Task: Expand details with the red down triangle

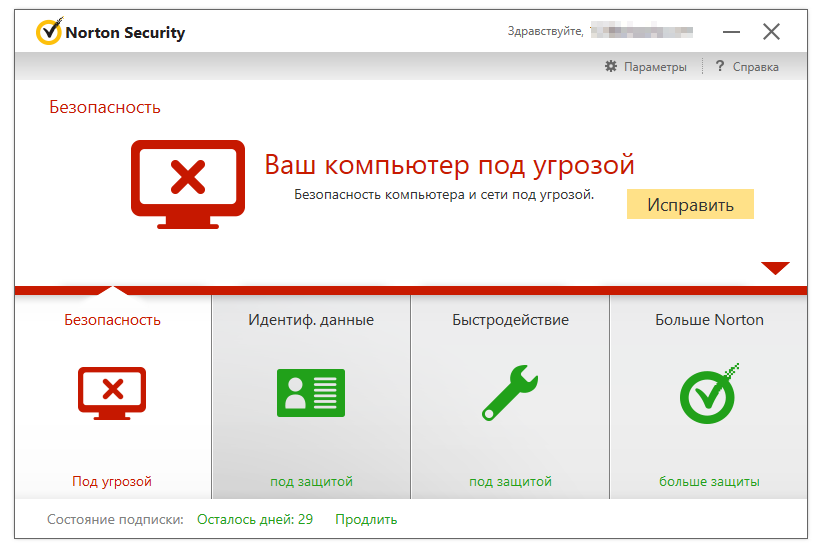Action: tap(775, 268)
